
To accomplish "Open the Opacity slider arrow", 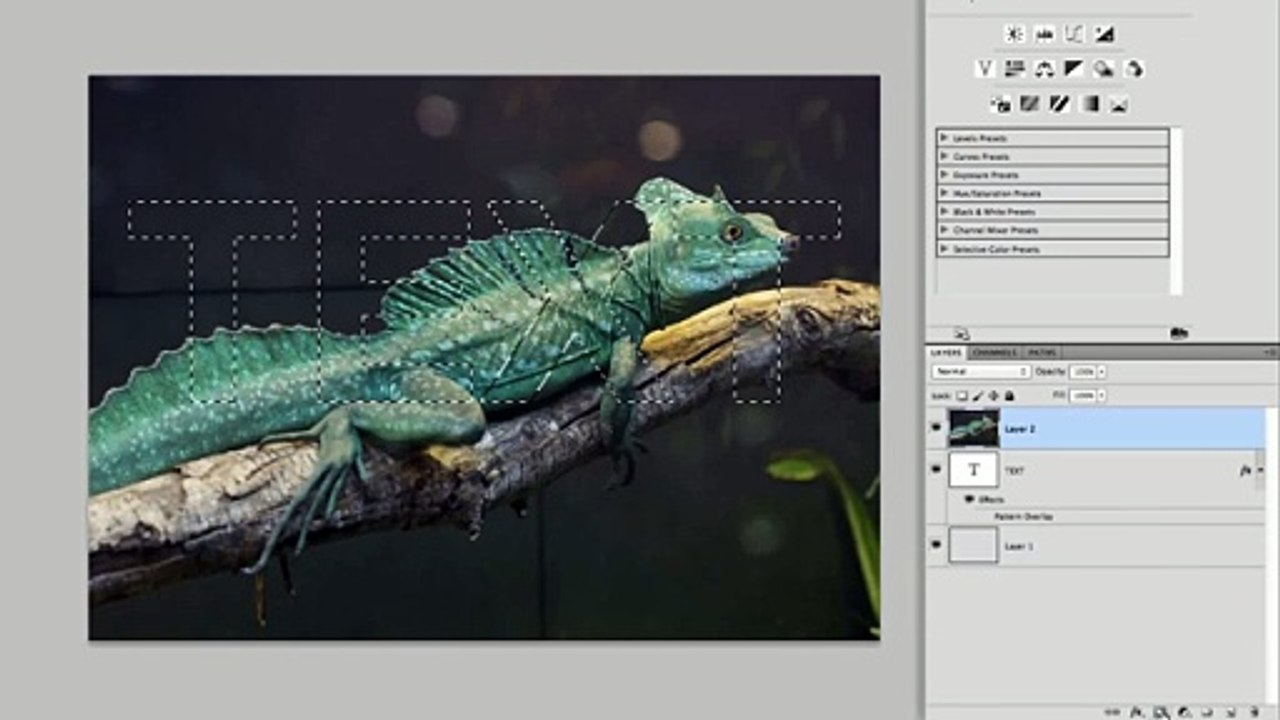I will (x=1102, y=371).
